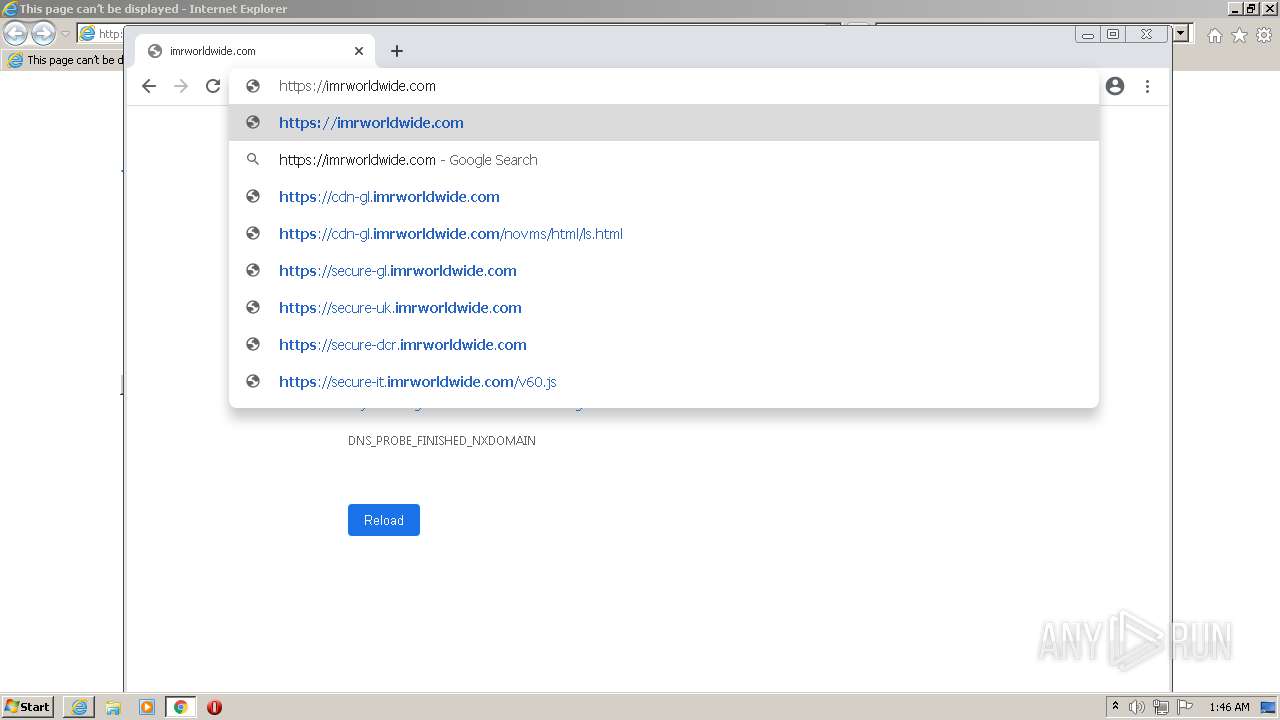
Task: Open the red Opera taskbar icon
Action: point(214,707)
